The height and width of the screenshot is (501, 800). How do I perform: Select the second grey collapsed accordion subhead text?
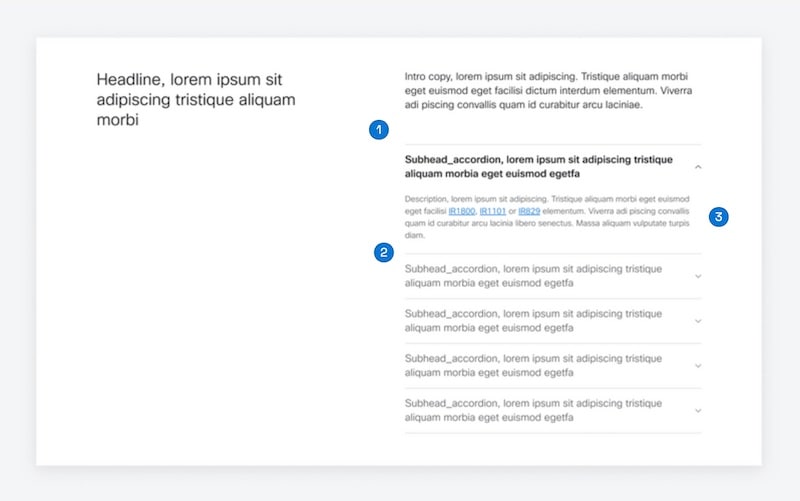533,320
